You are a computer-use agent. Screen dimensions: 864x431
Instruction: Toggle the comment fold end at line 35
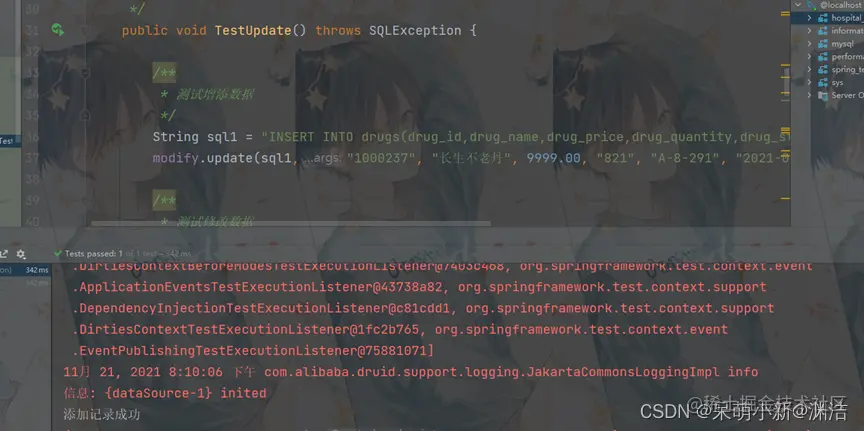tap(85, 115)
